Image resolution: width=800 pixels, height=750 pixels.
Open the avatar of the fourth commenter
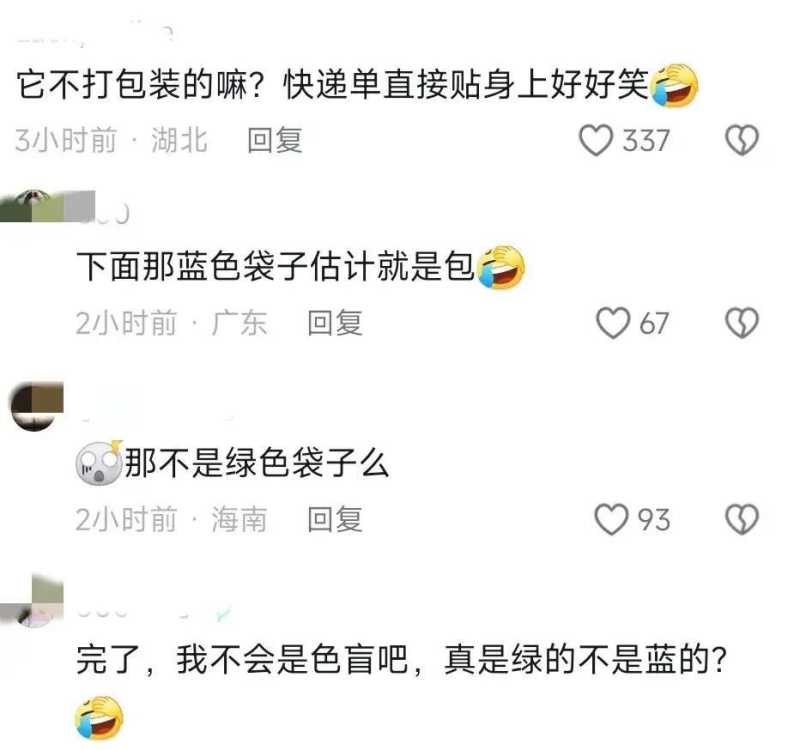(x=32, y=601)
